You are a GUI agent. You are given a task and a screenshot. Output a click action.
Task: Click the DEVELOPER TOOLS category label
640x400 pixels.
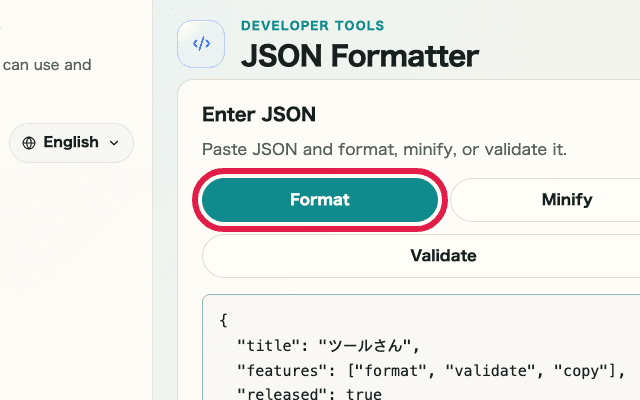coord(313,26)
